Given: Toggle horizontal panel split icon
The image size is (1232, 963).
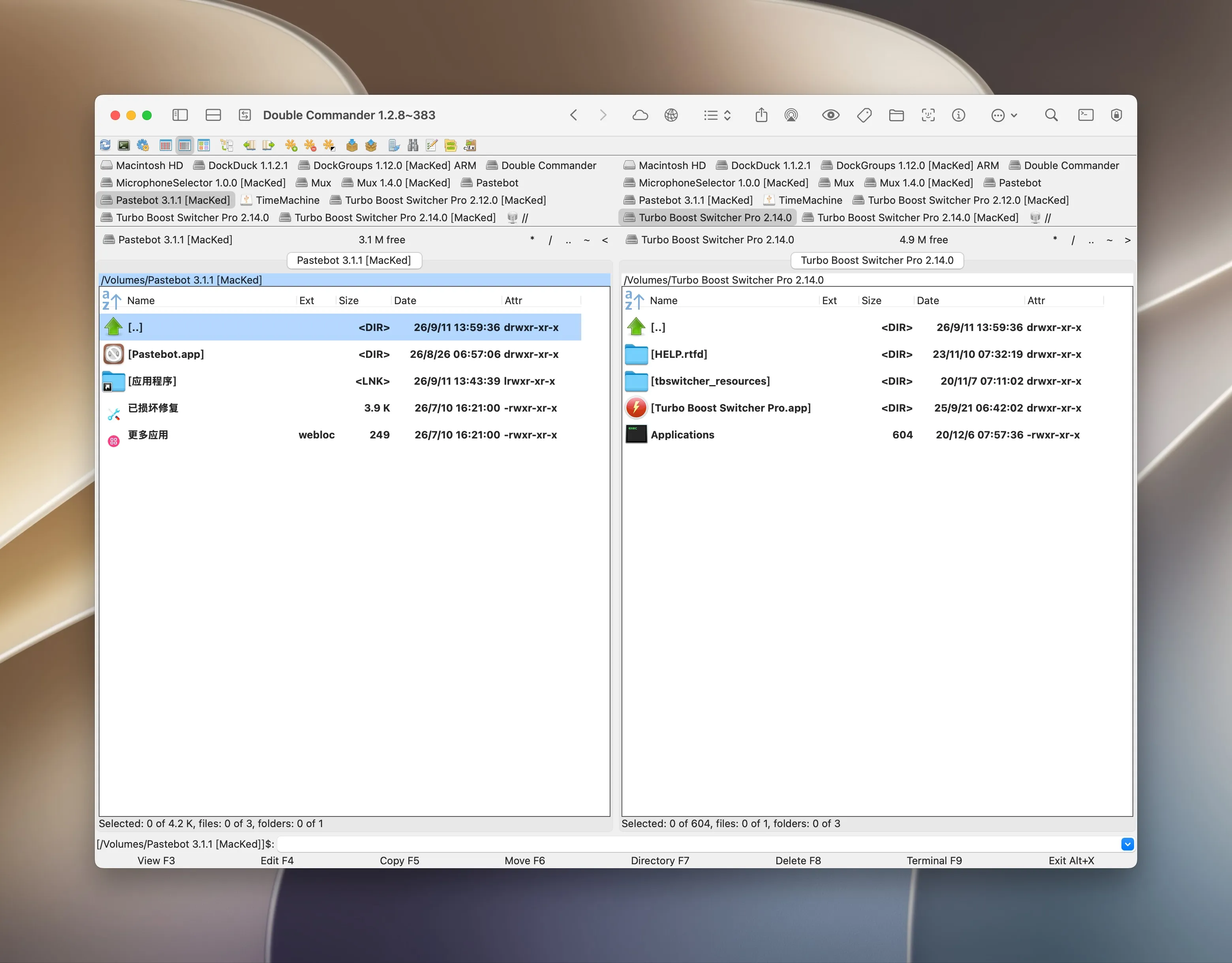Looking at the screenshot, I should click(213, 115).
